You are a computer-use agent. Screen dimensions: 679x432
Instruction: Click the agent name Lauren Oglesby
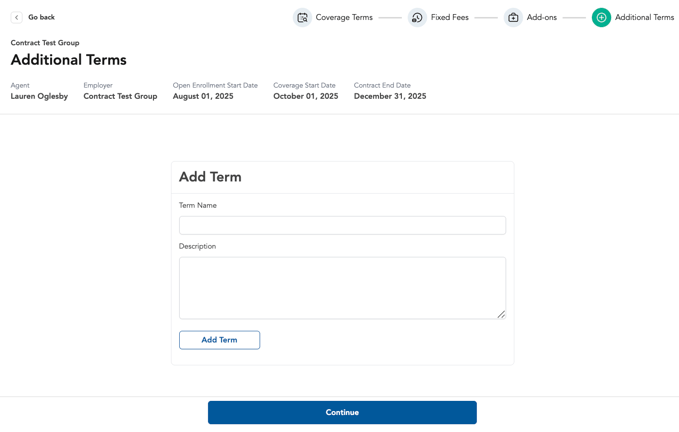(x=39, y=96)
